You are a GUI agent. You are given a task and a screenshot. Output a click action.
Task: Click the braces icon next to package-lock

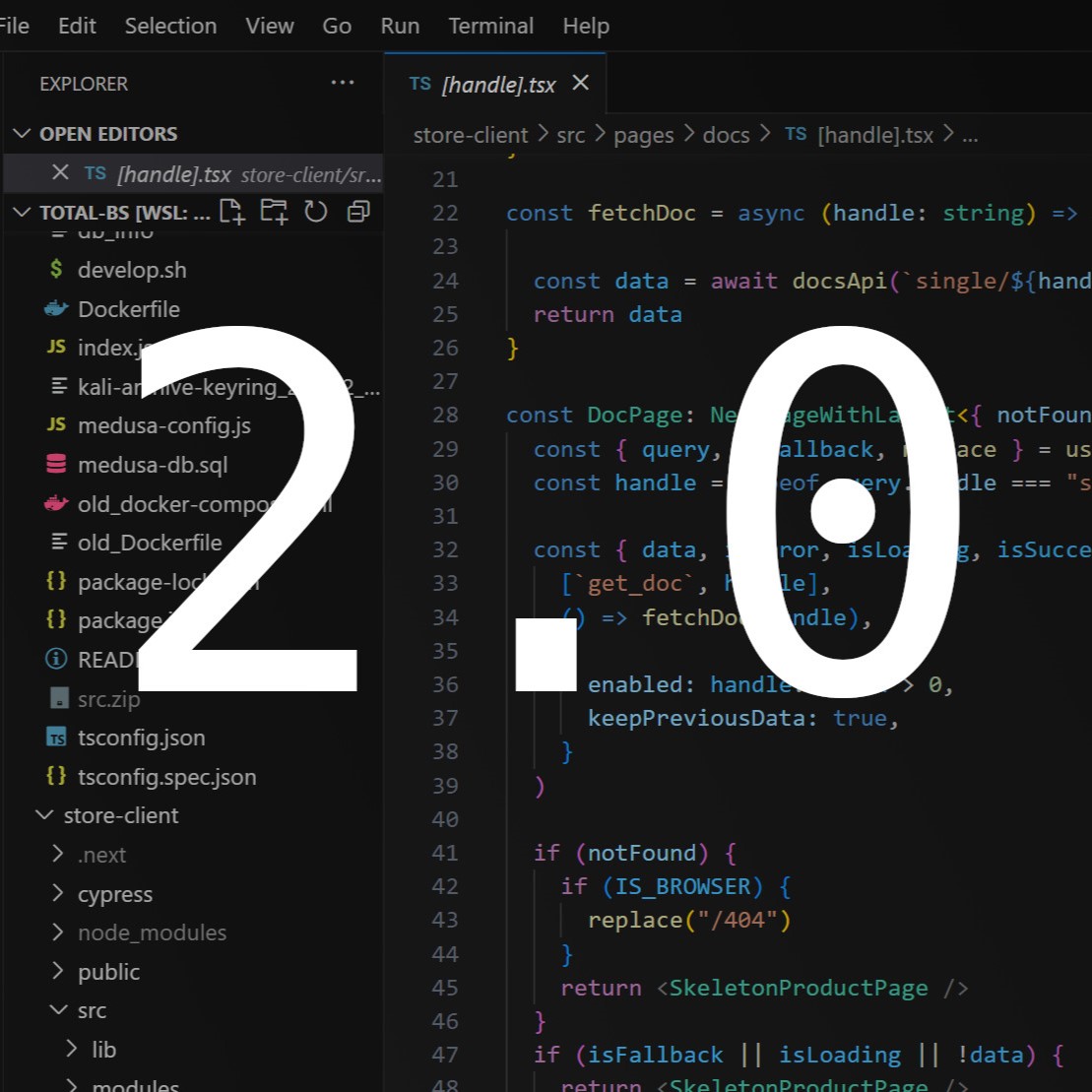55,581
